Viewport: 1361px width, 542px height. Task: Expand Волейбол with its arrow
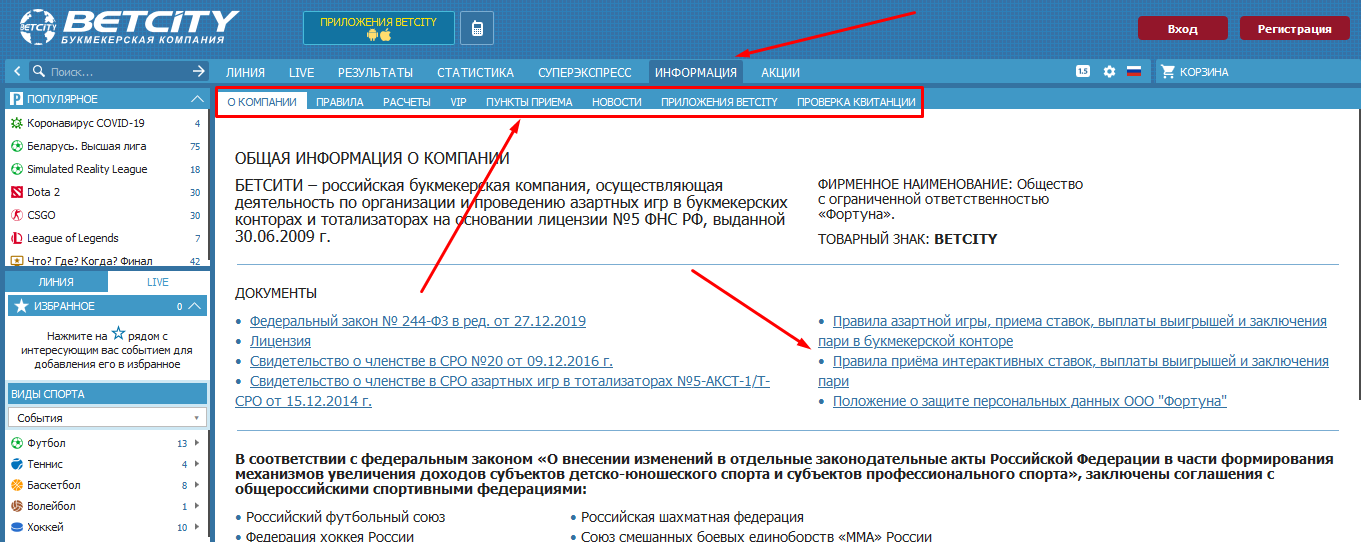(x=197, y=506)
